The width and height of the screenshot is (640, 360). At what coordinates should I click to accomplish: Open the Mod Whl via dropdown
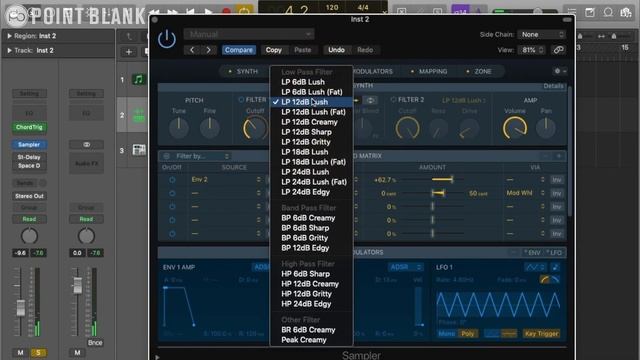(525, 193)
